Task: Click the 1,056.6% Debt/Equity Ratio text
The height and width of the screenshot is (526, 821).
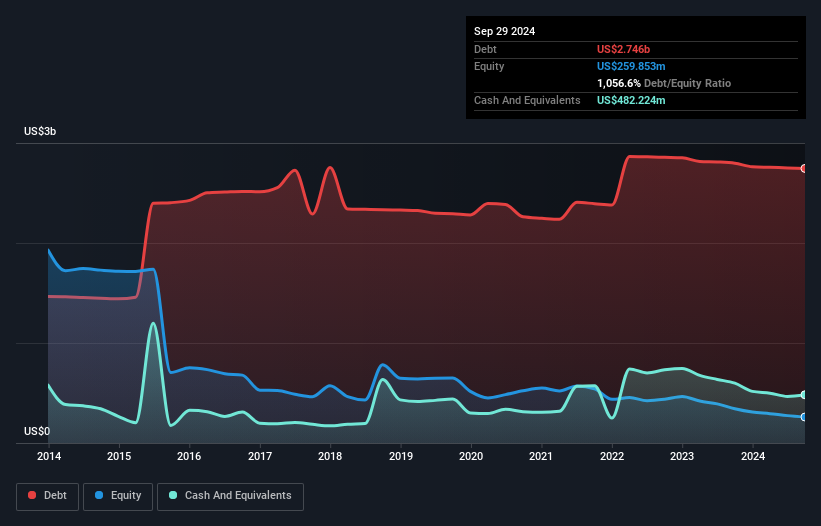Action: coord(664,83)
